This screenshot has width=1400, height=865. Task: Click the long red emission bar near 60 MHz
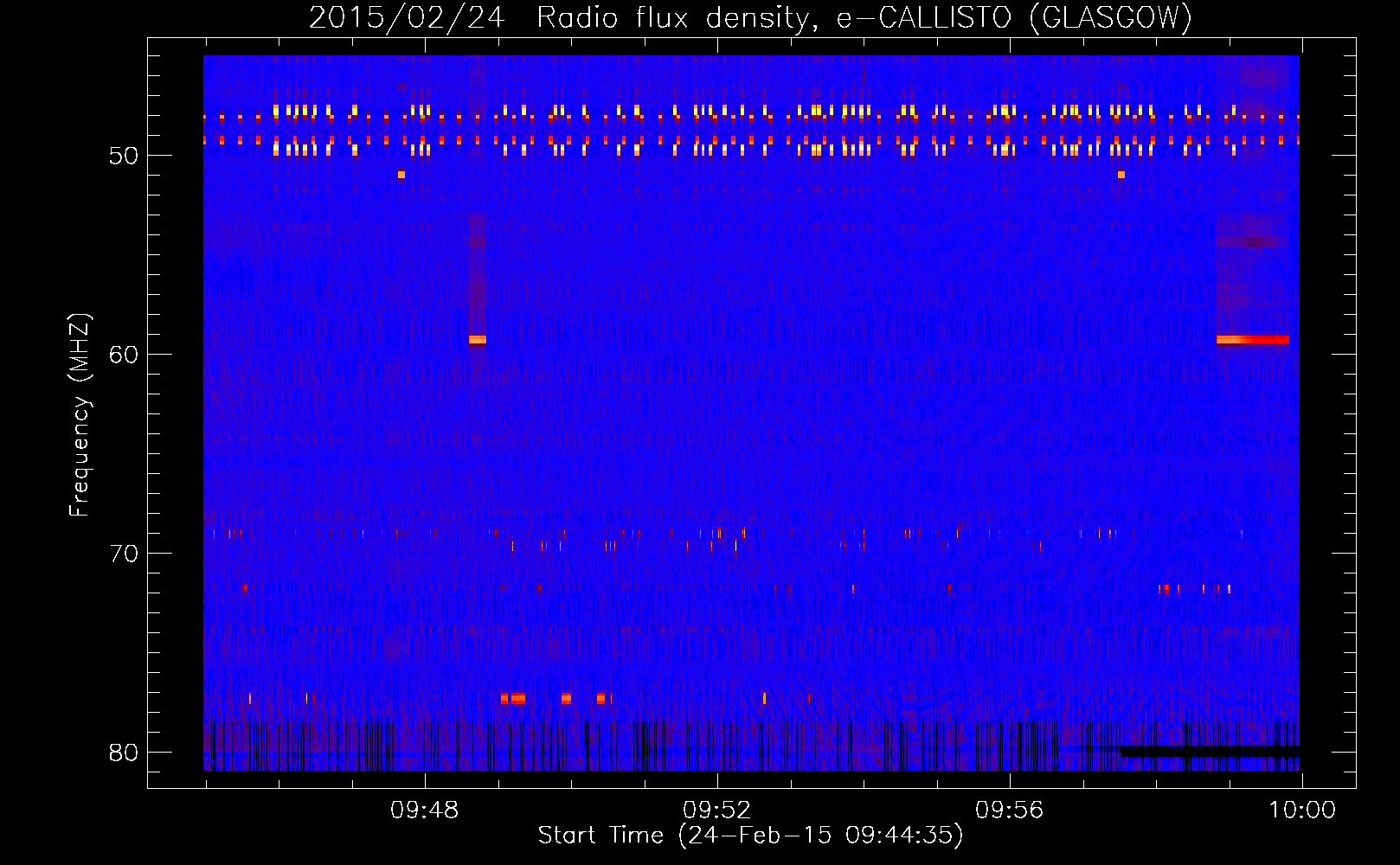1252,340
